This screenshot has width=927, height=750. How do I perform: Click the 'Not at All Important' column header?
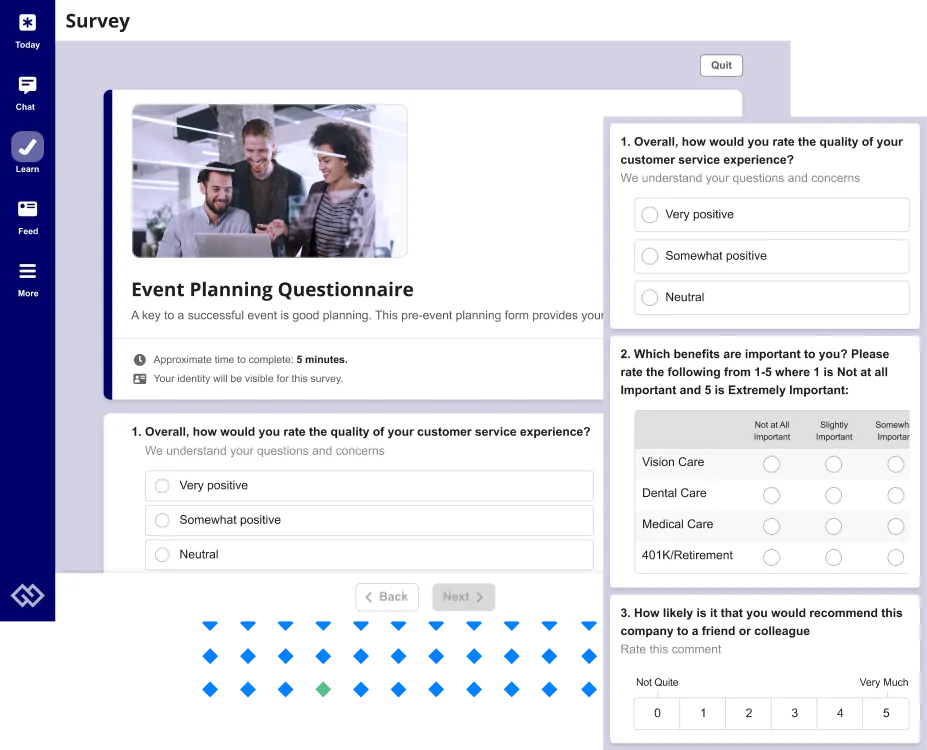[772, 431]
